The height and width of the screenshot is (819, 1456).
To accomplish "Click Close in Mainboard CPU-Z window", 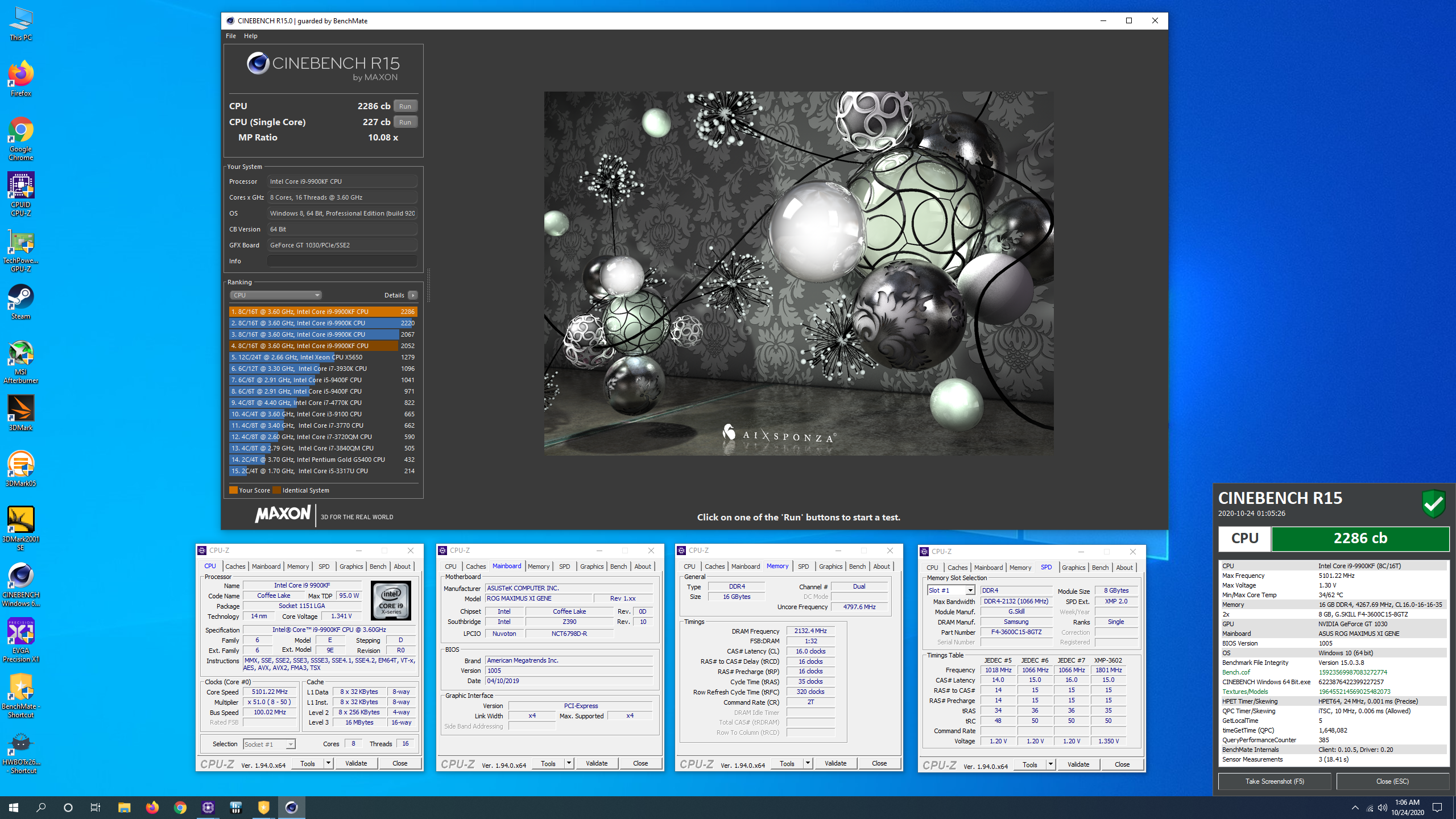I will point(640,764).
